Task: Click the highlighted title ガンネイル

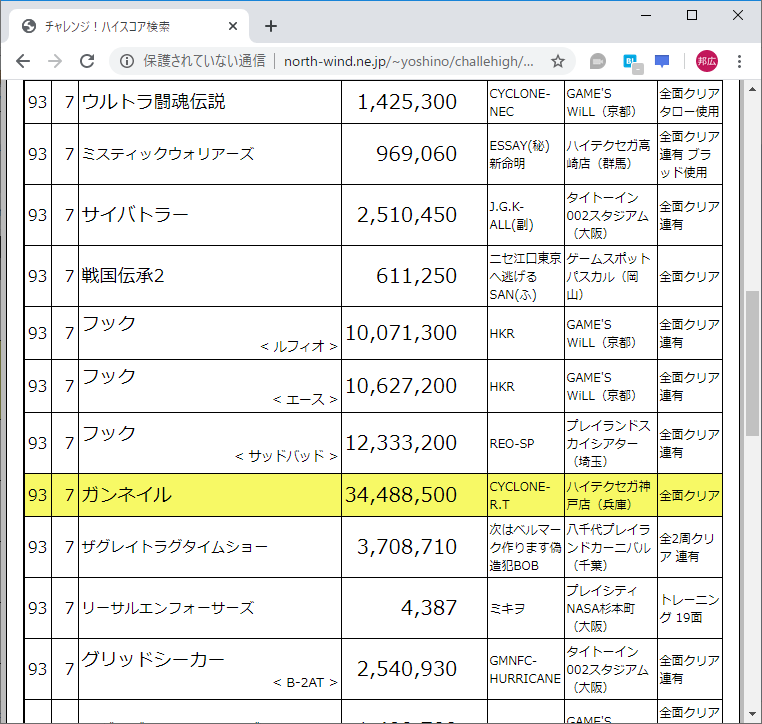Action: 126,495
